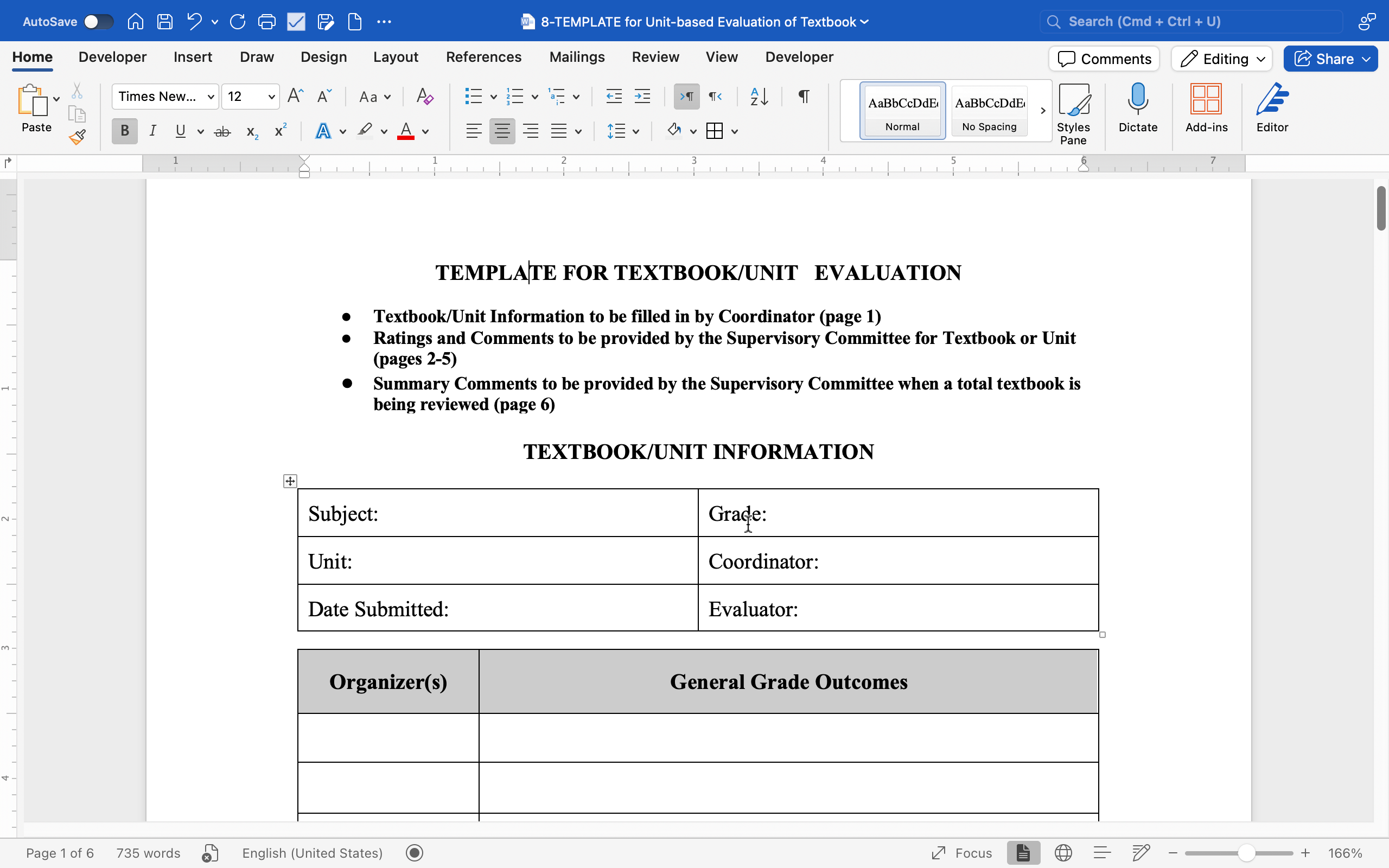1389x868 pixels.
Task: Click the Format Painter brush icon
Action: pyautogui.click(x=77, y=137)
